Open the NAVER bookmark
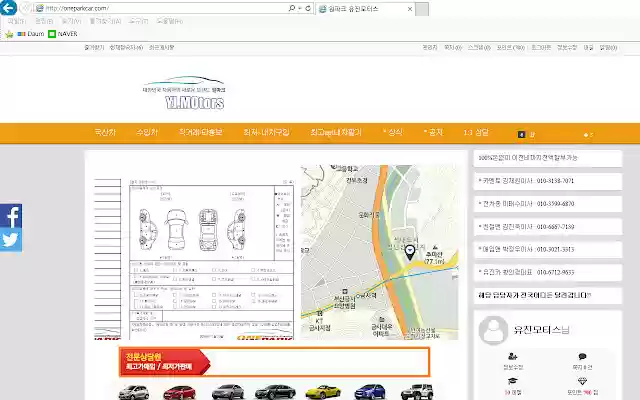Viewport: 640px width, 400px height. coord(63,34)
